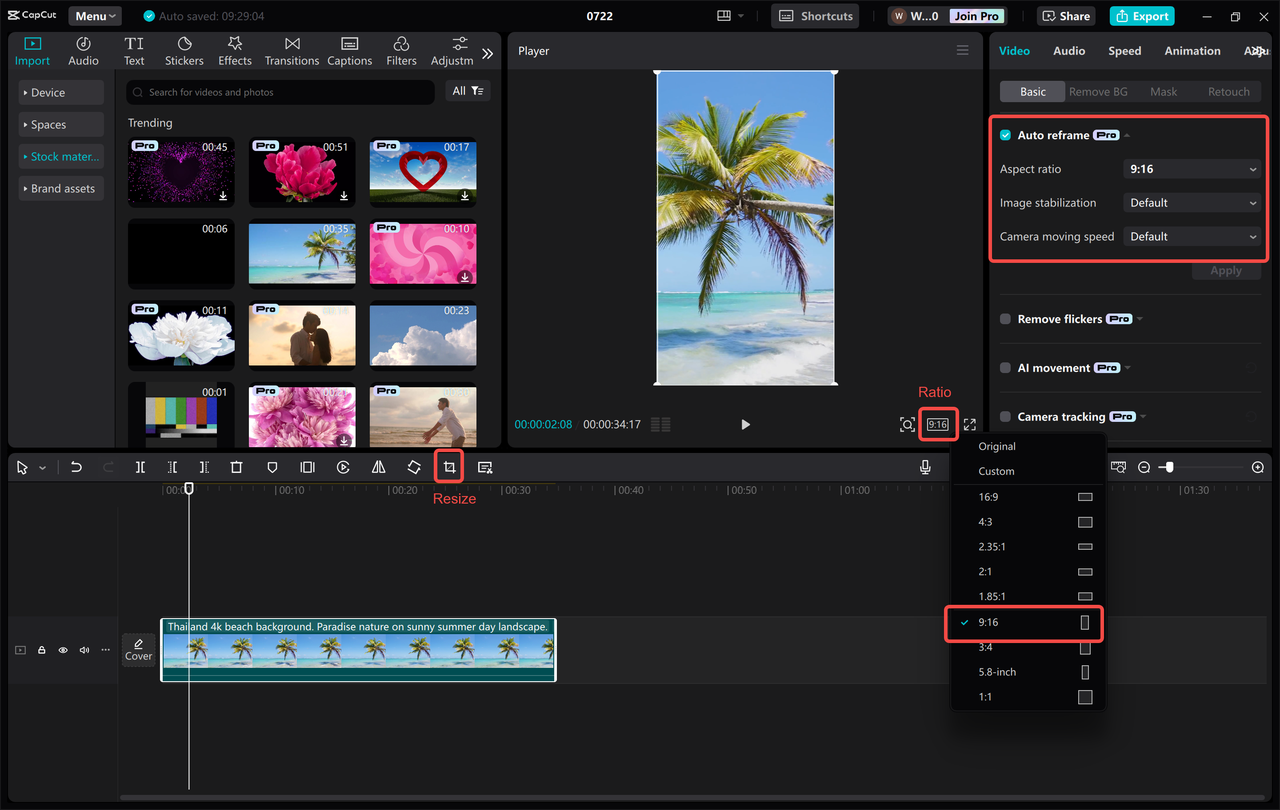The image size is (1280, 810).
Task: Select the Resize (crop) tool icon
Action: (x=449, y=466)
